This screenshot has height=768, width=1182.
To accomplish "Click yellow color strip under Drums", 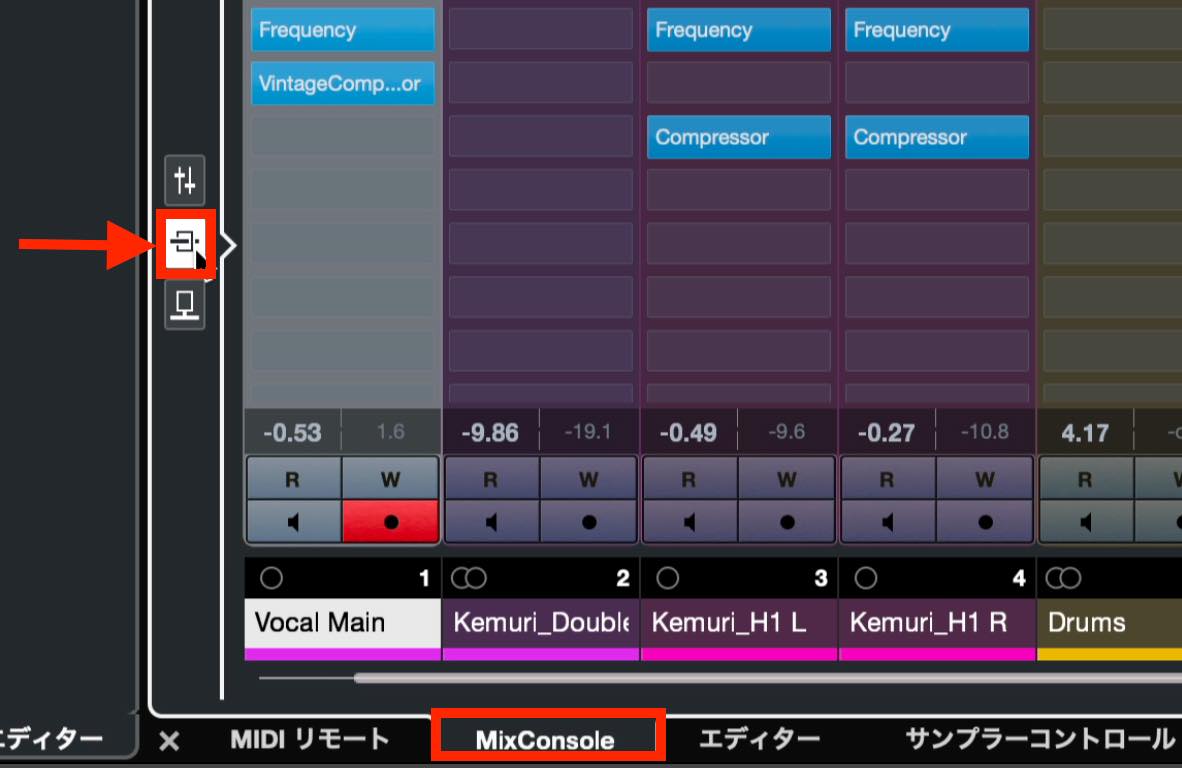I will point(1110,653).
